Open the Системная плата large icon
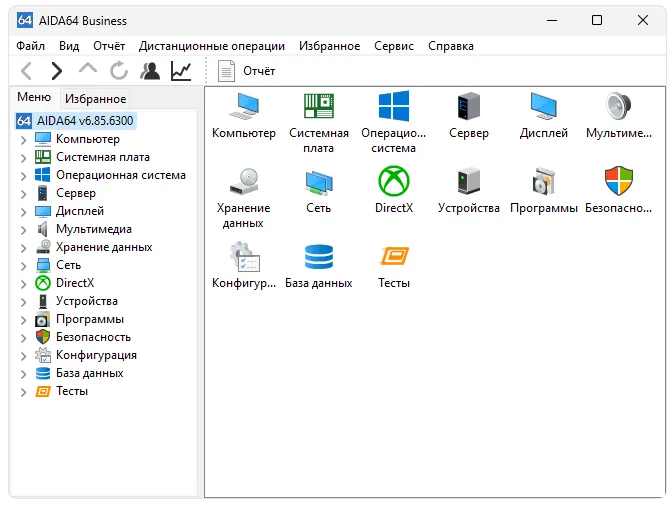This screenshot has height=505, width=672. click(318, 106)
